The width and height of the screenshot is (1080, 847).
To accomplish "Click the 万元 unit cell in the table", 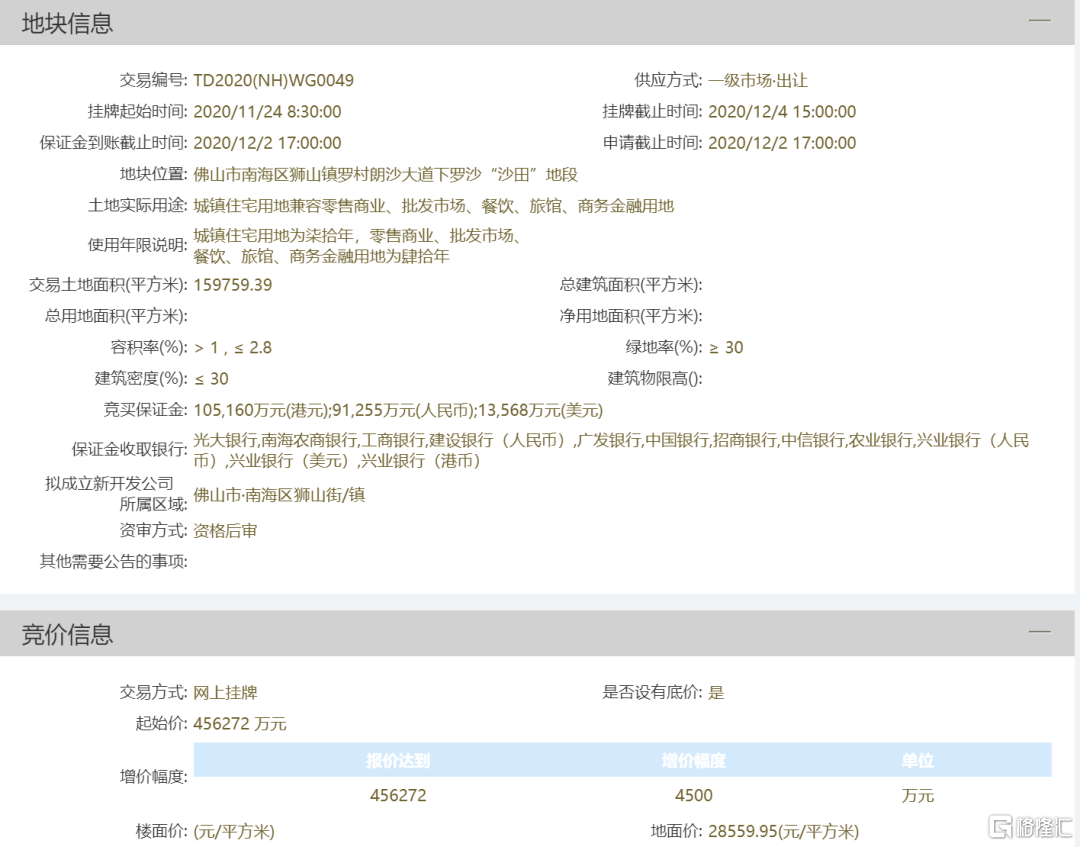I will pyautogui.click(x=917, y=795).
